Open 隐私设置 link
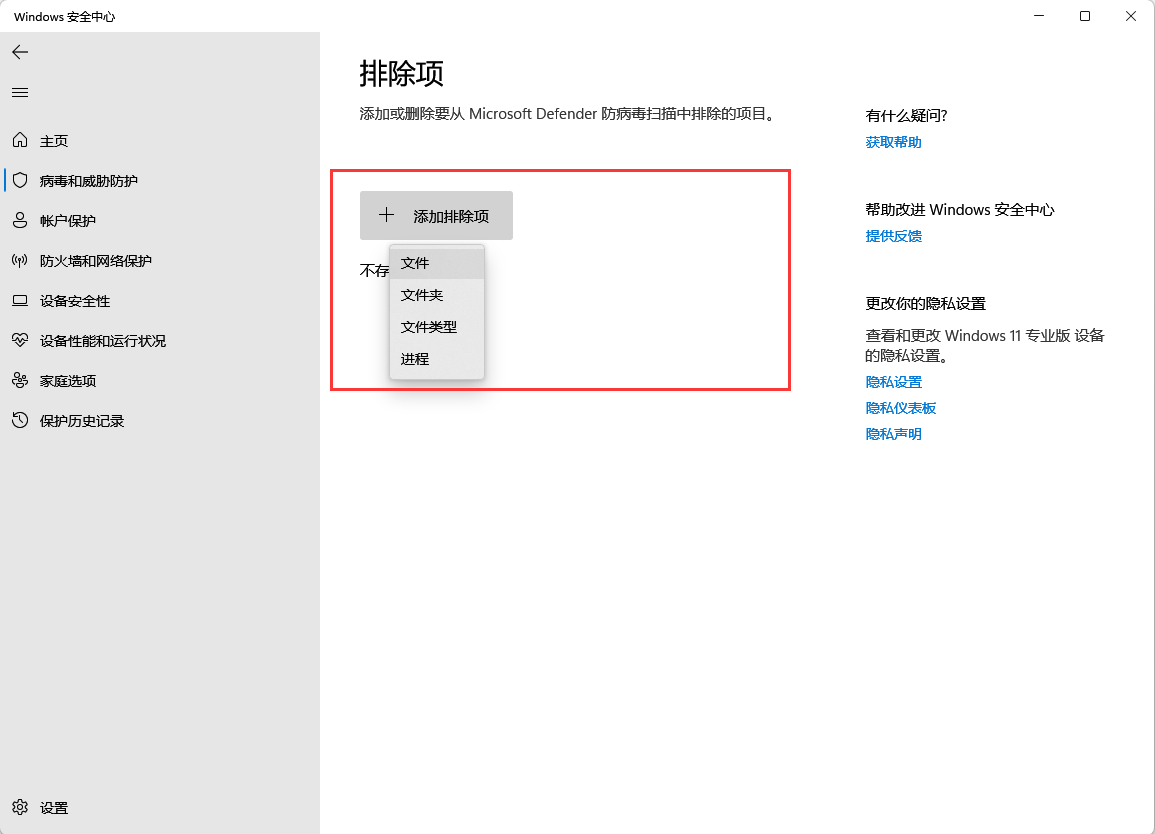The image size is (1155, 834). click(893, 381)
